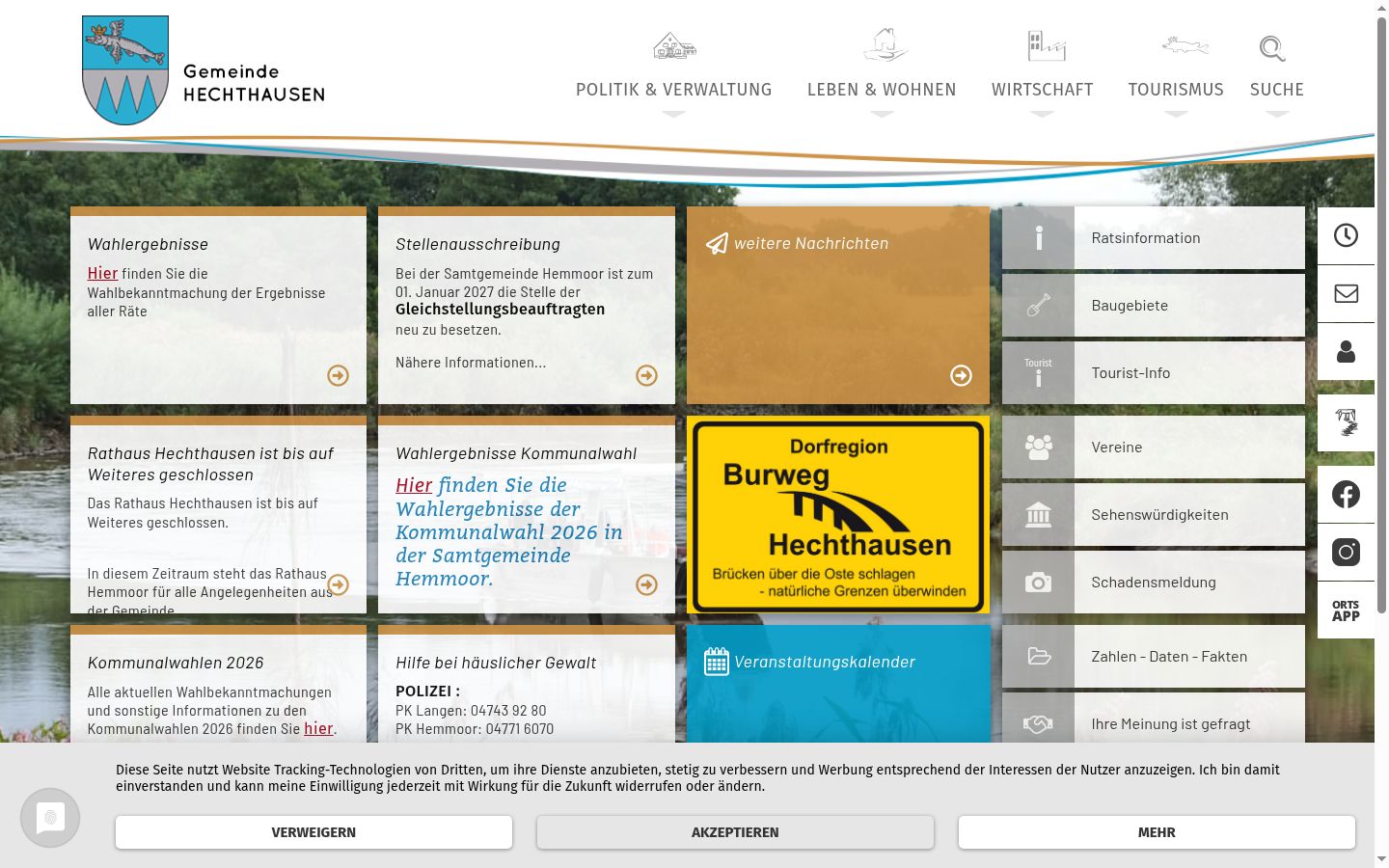
Task: Click the handshake icon beside Ihre Meinung
Action: [1038, 722]
